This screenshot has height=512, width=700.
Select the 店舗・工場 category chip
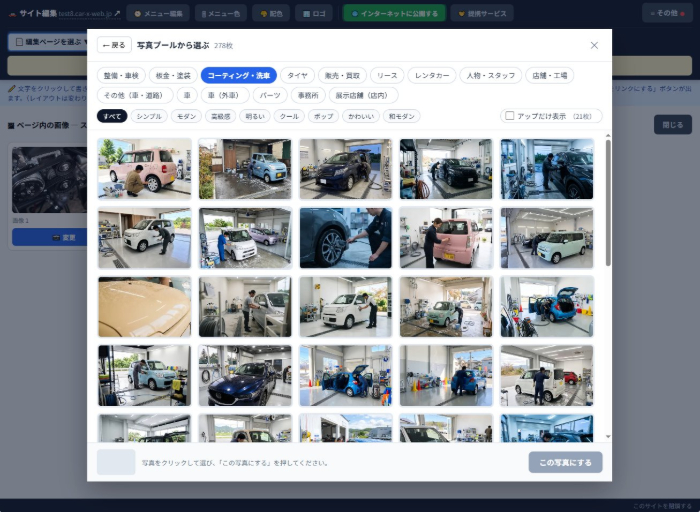click(x=550, y=75)
